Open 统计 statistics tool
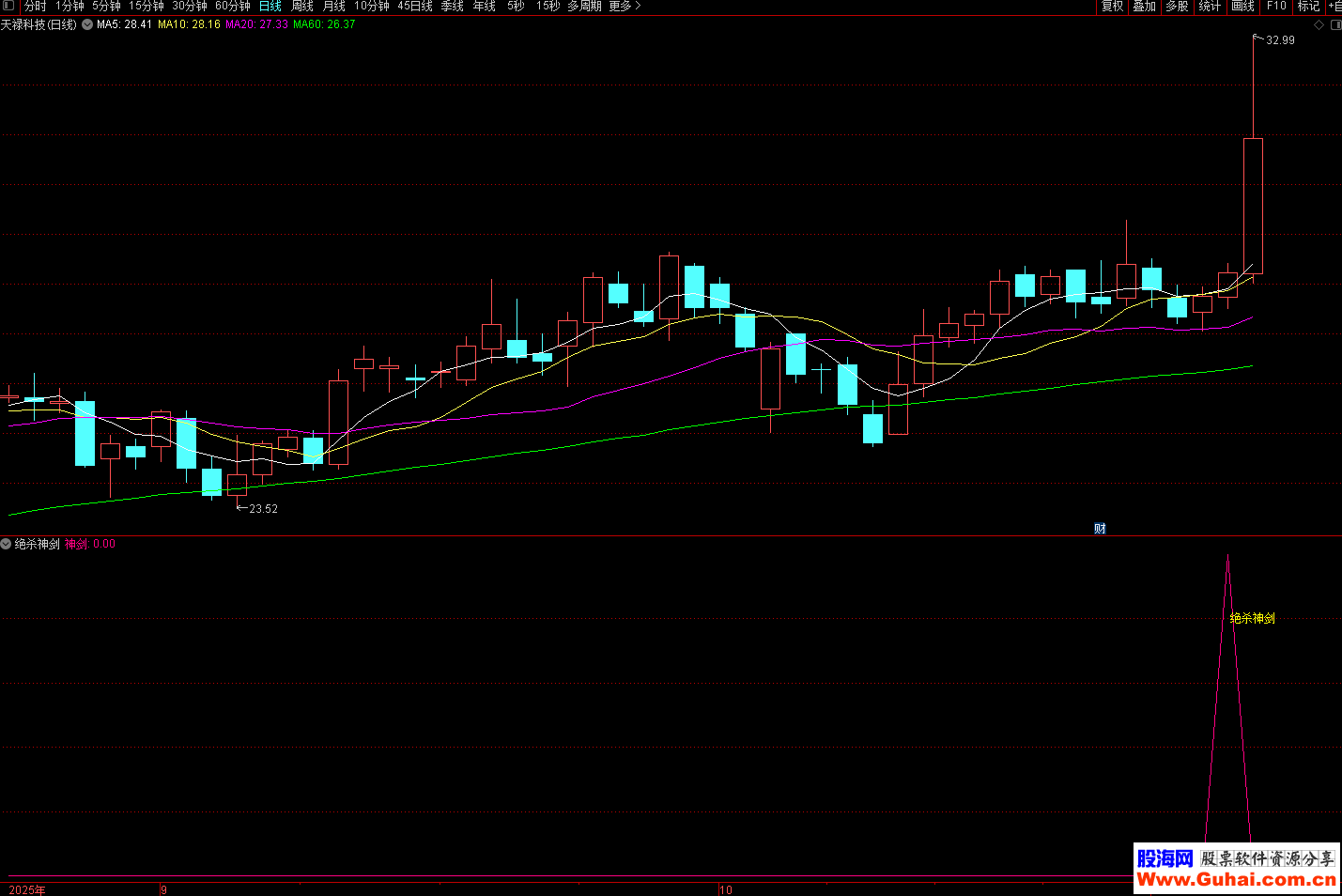 [1210, 7]
